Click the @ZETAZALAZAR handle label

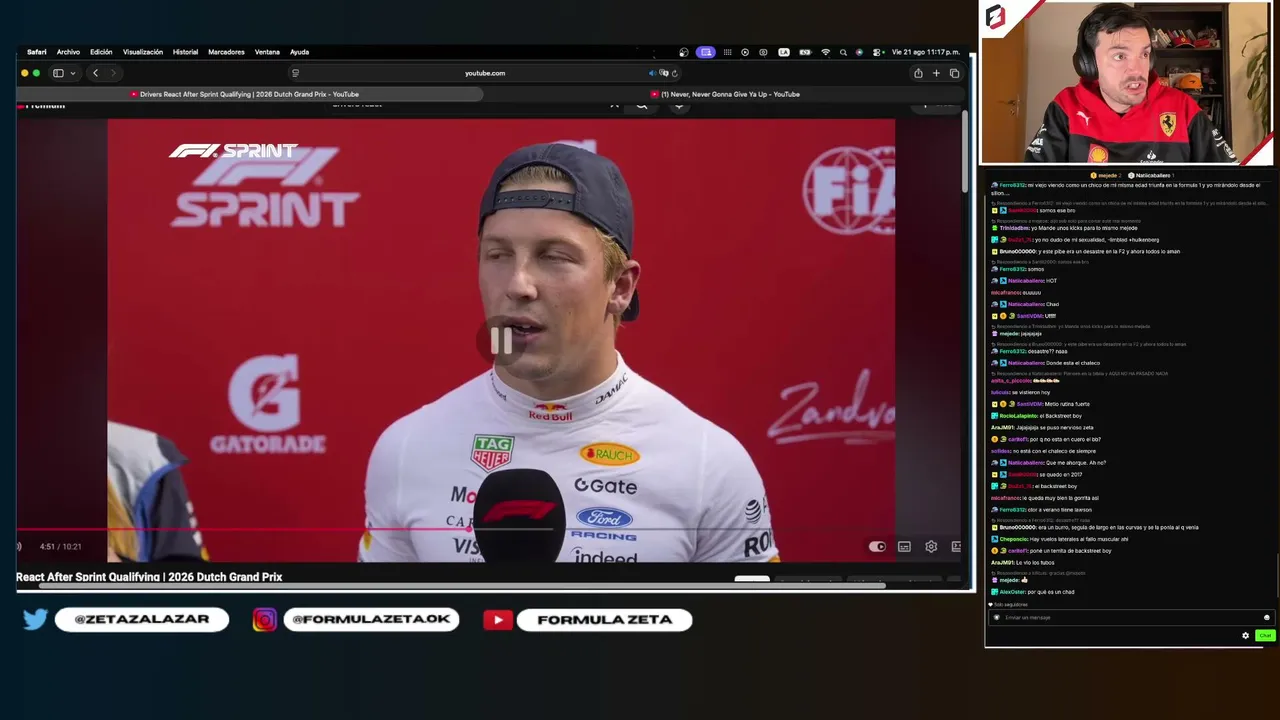pos(142,620)
